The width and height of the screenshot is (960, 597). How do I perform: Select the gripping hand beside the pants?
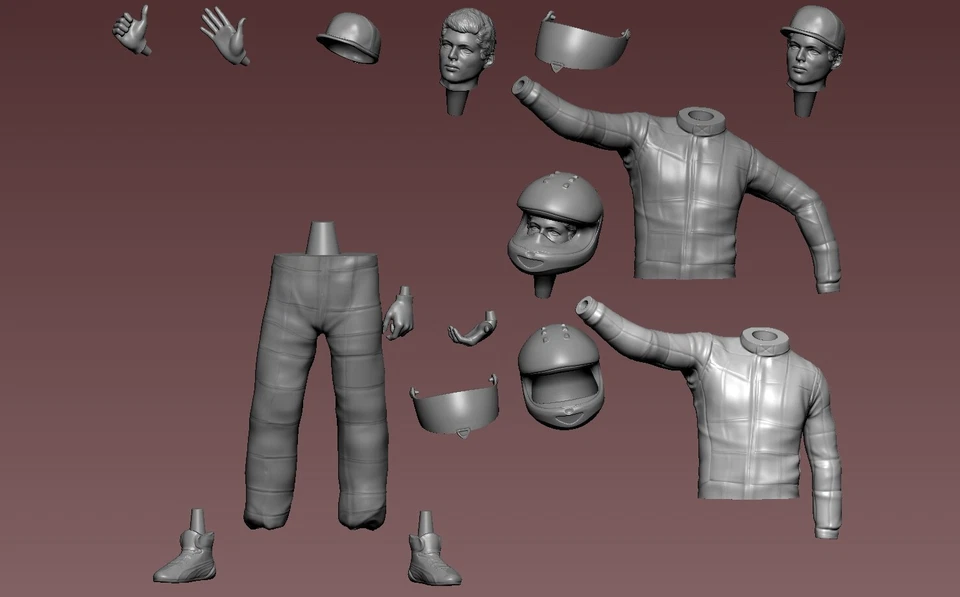399,313
